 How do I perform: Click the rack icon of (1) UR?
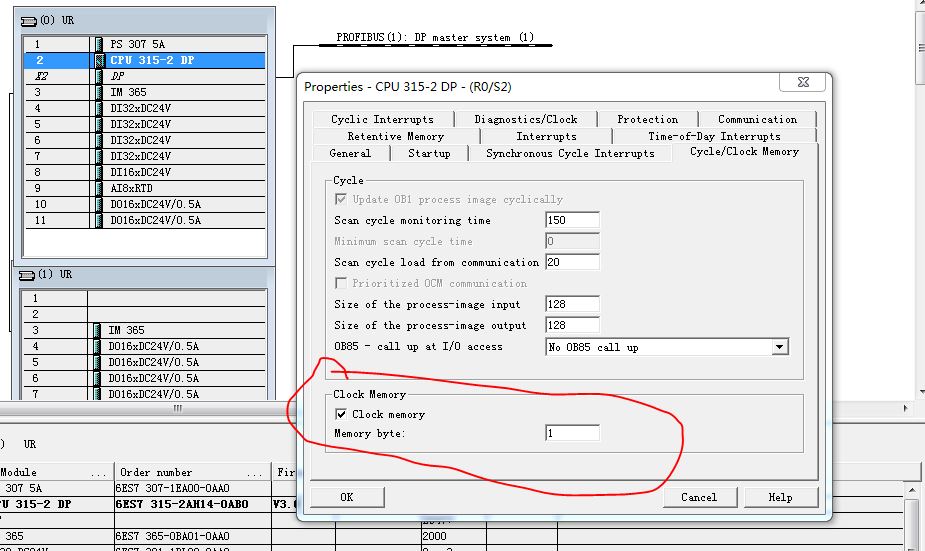pyautogui.click(x=27, y=275)
